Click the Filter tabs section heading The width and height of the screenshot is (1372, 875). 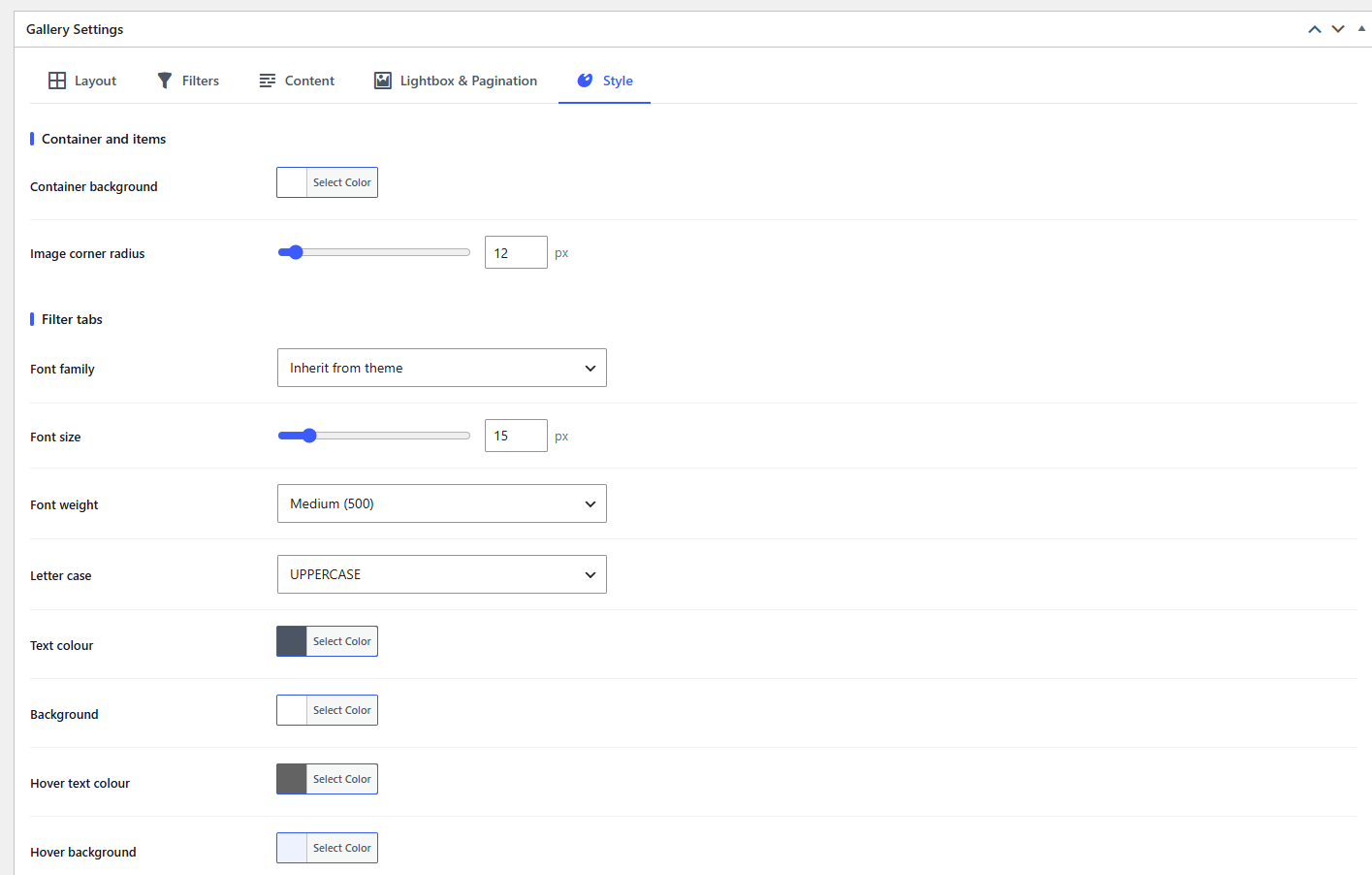point(72,319)
